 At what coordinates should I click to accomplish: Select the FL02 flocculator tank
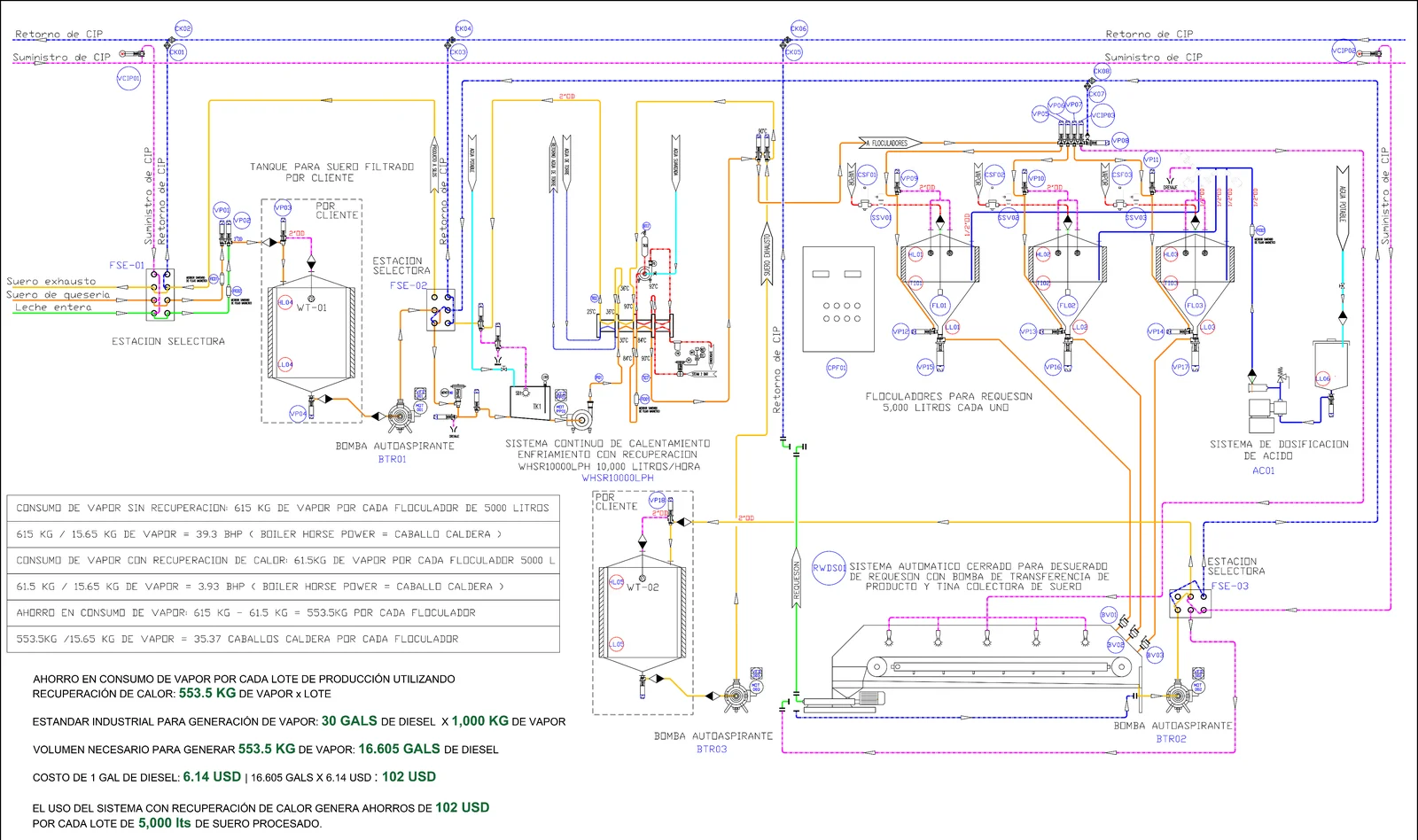coord(1067,282)
